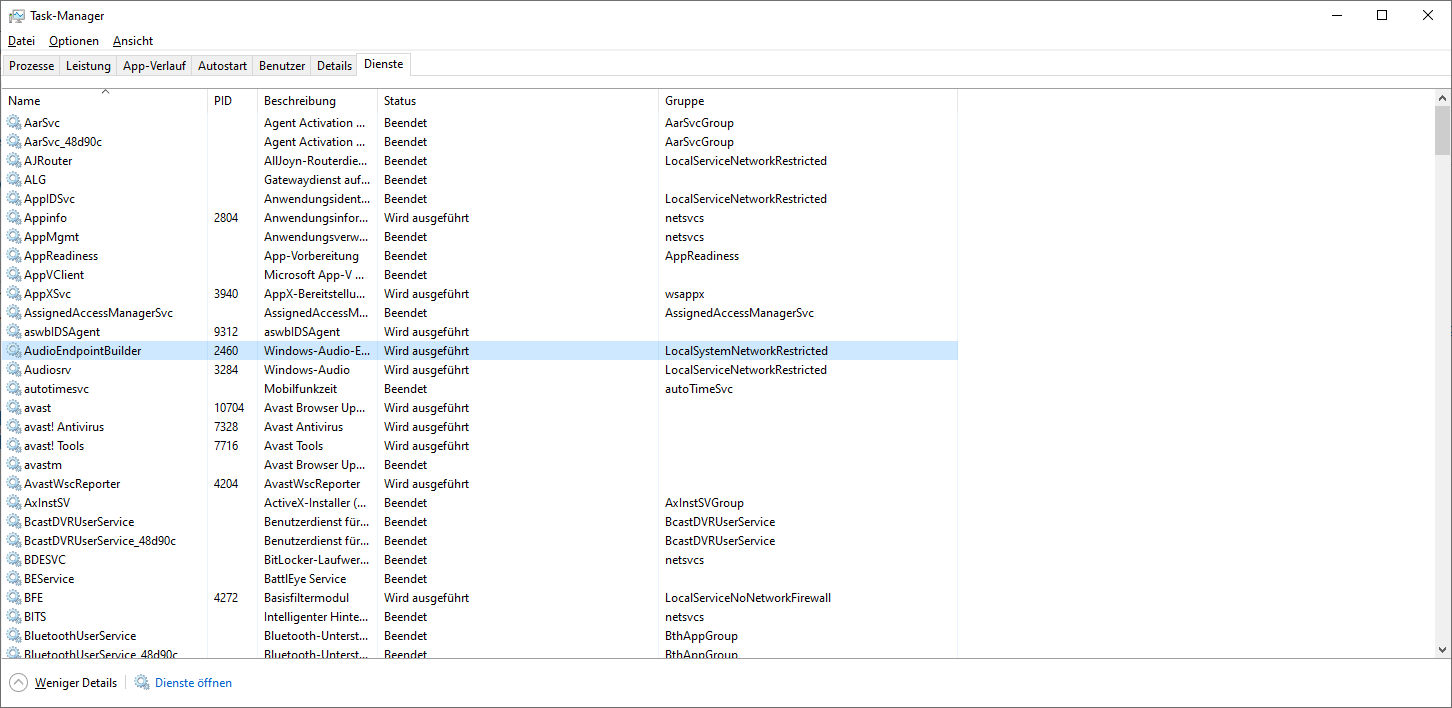
Task: Click the Appinfo service gear icon
Action: click(14, 218)
